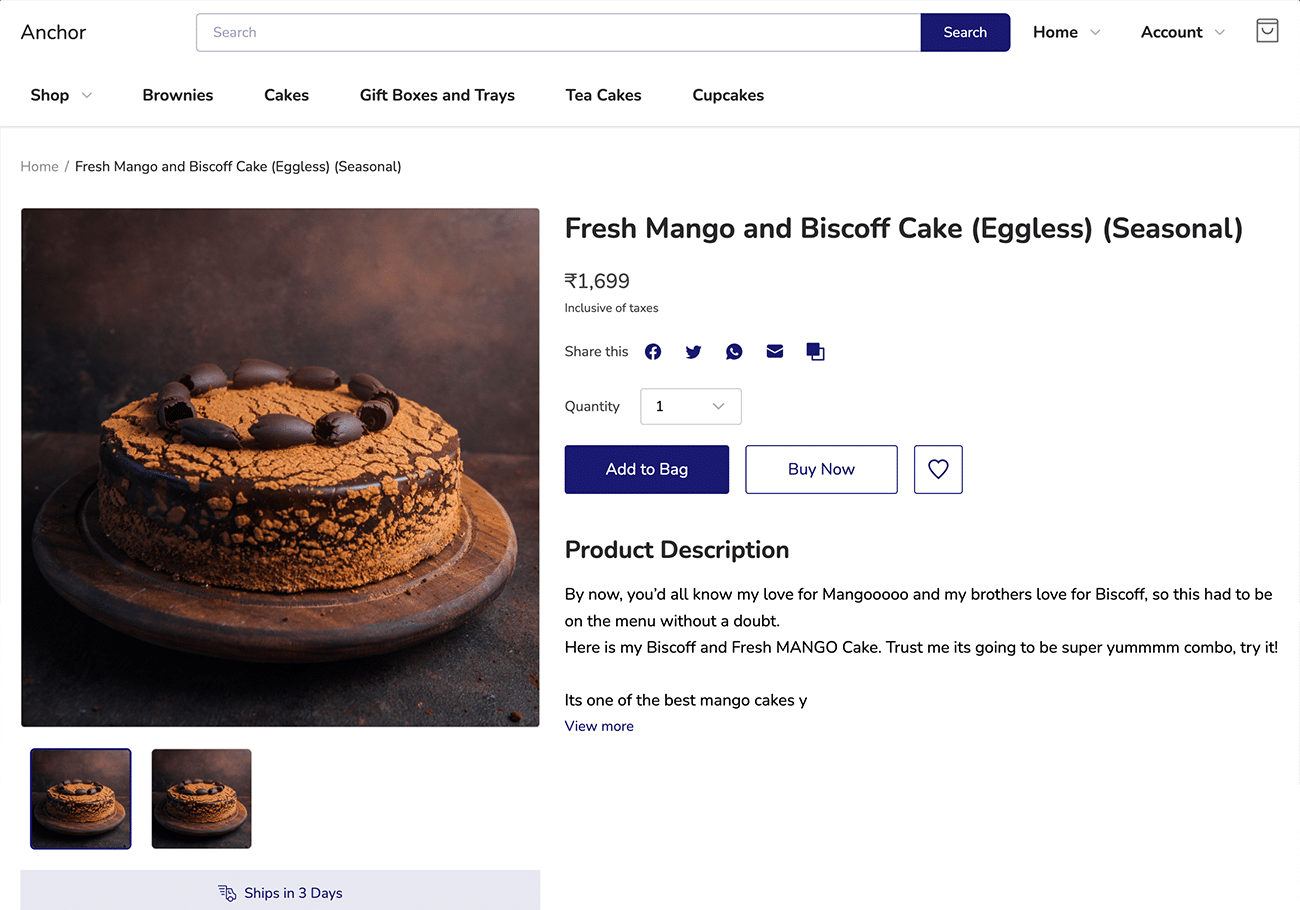Focus the search input field
Screen dimensions: 1300x910
558,32
